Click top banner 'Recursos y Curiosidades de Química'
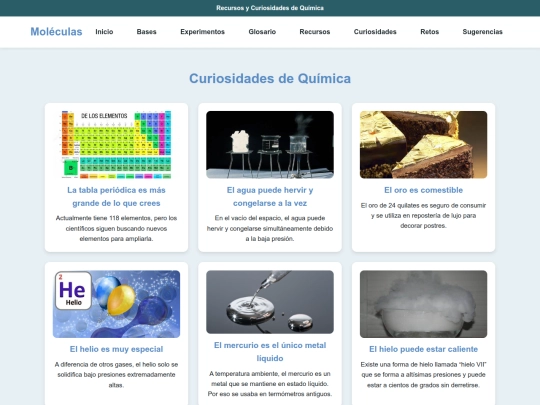 pos(270,8)
